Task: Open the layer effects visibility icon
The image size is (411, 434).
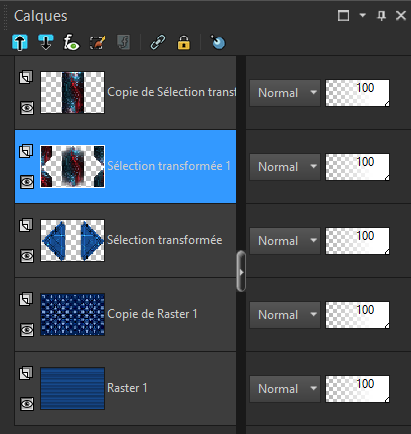Action: [x=71, y=43]
